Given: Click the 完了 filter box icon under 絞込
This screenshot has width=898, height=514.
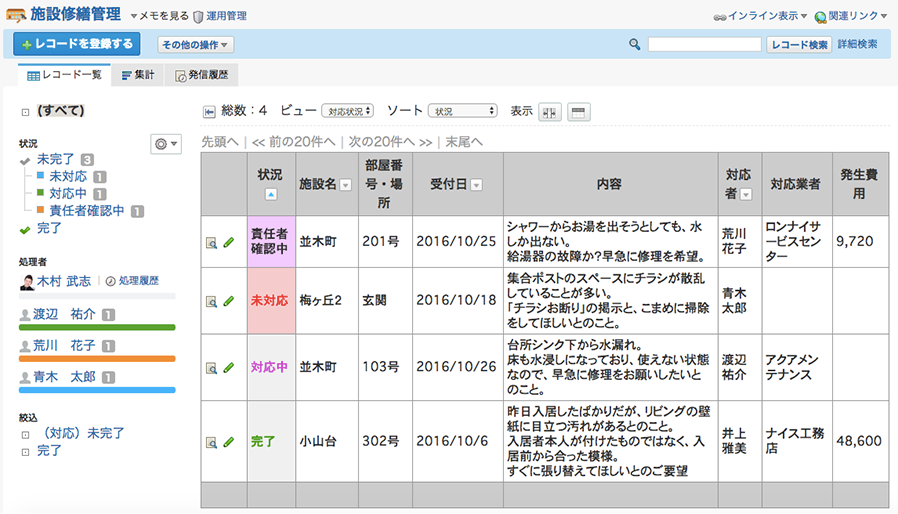Looking at the screenshot, I should click(x=25, y=452).
